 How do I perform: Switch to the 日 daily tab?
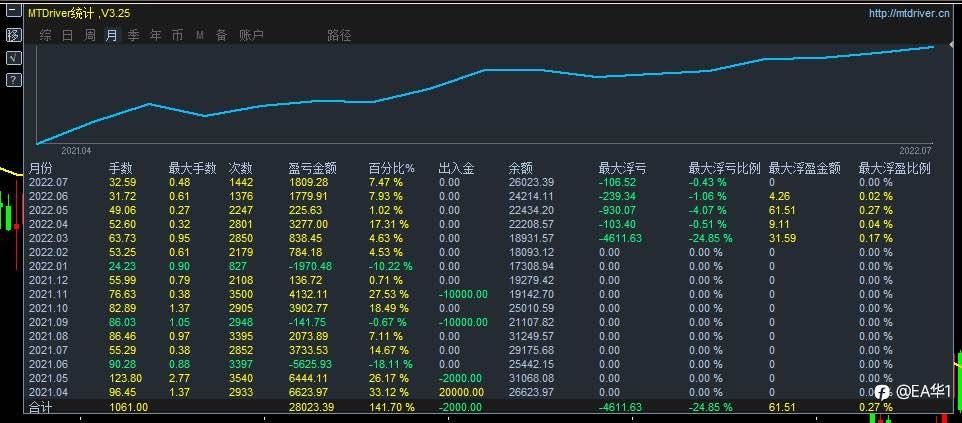[x=67, y=36]
